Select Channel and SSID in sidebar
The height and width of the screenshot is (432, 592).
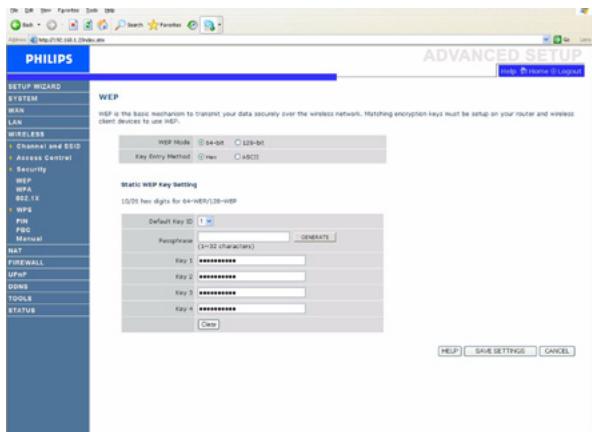coord(48,146)
